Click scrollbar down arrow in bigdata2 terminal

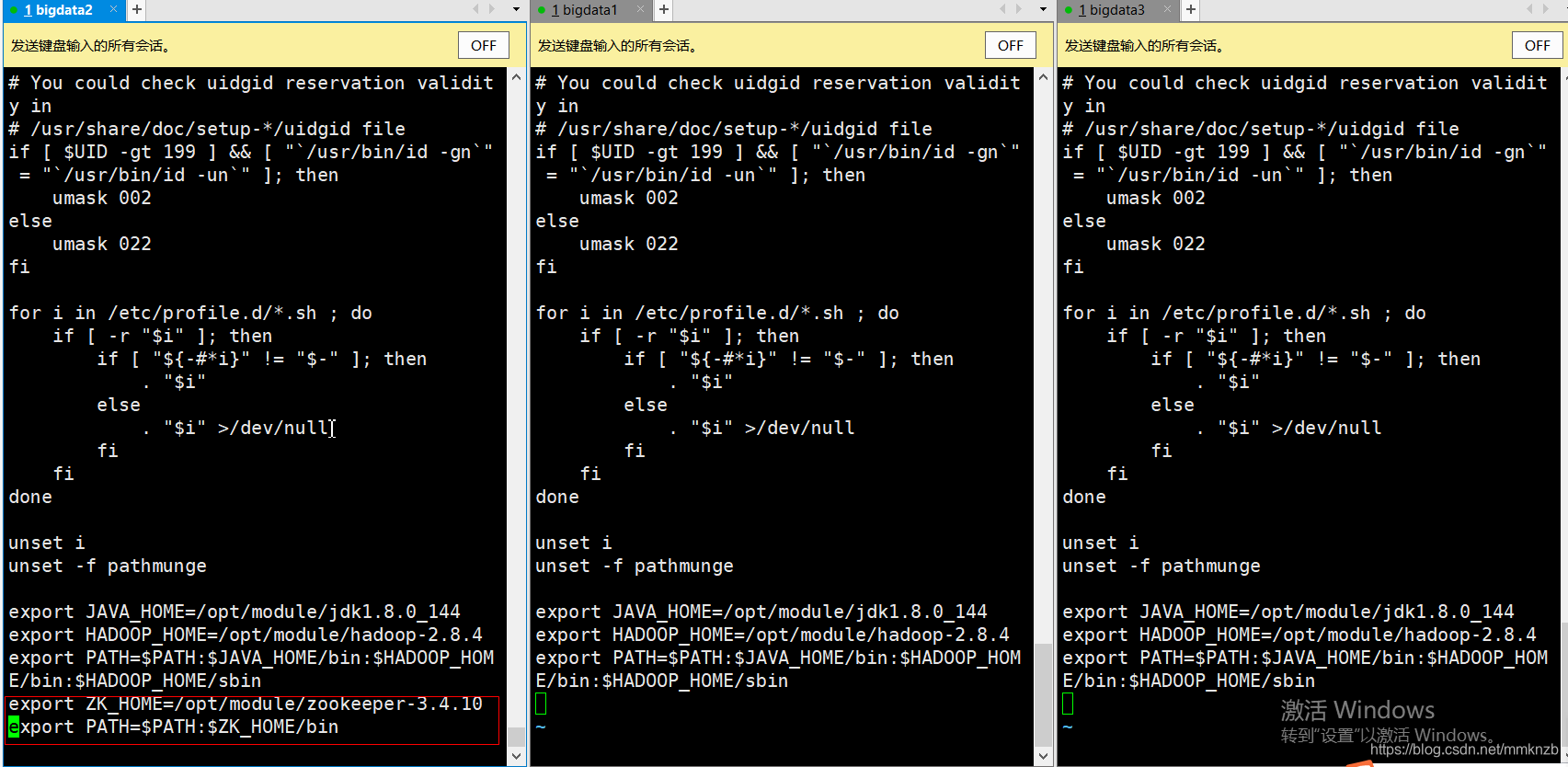point(517,756)
